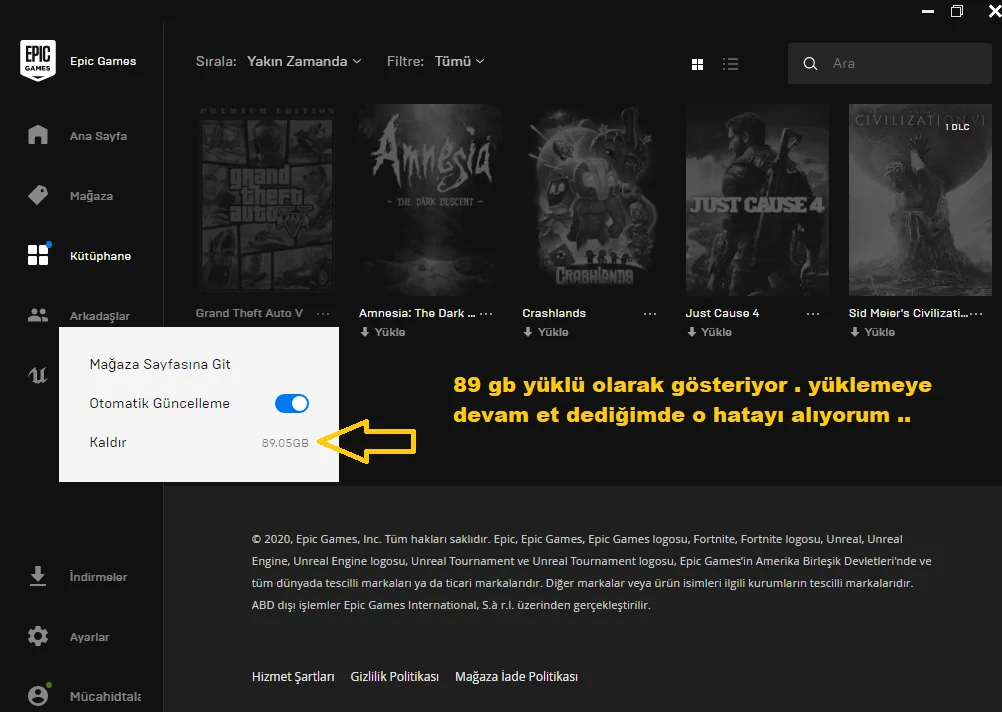Open Kütüphane in sidebar
The height and width of the screenshot is (712, 1002).
click(x=100, y=256)
